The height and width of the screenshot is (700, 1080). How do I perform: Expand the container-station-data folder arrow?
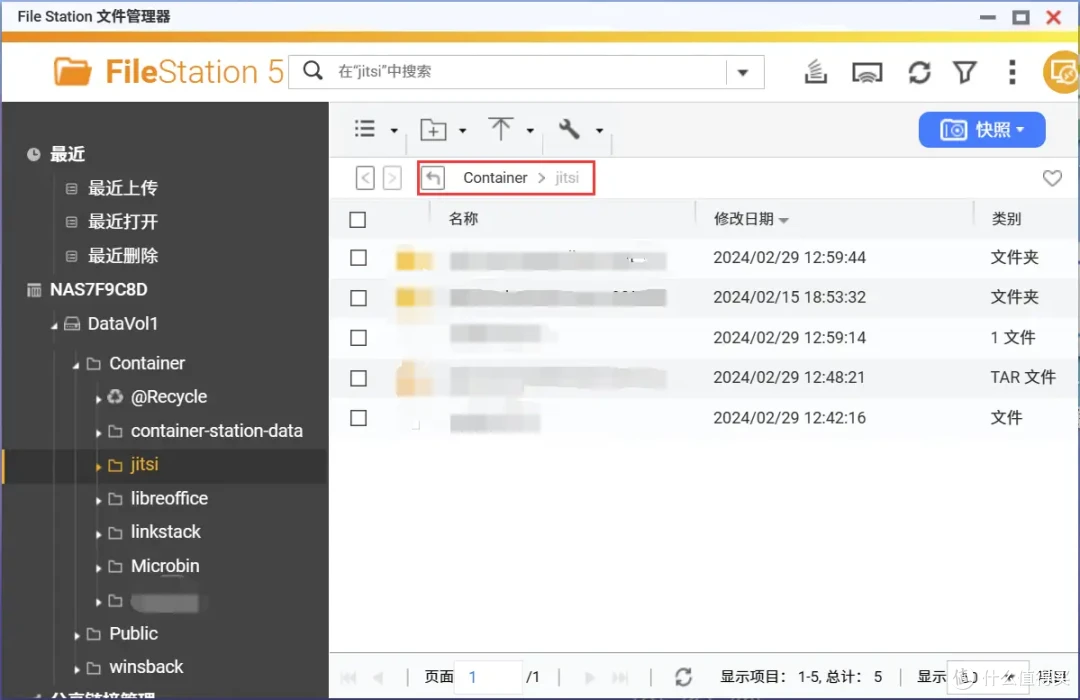98,433
